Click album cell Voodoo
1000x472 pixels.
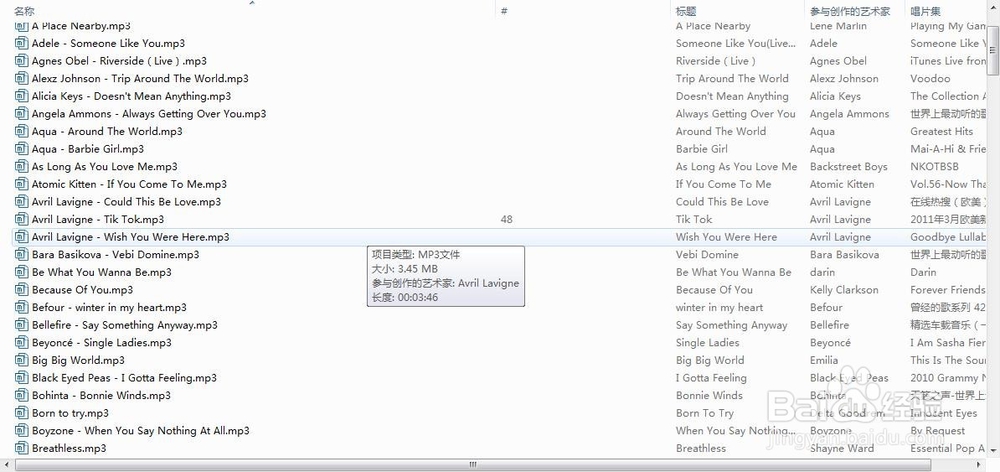[x=930, y=78]
